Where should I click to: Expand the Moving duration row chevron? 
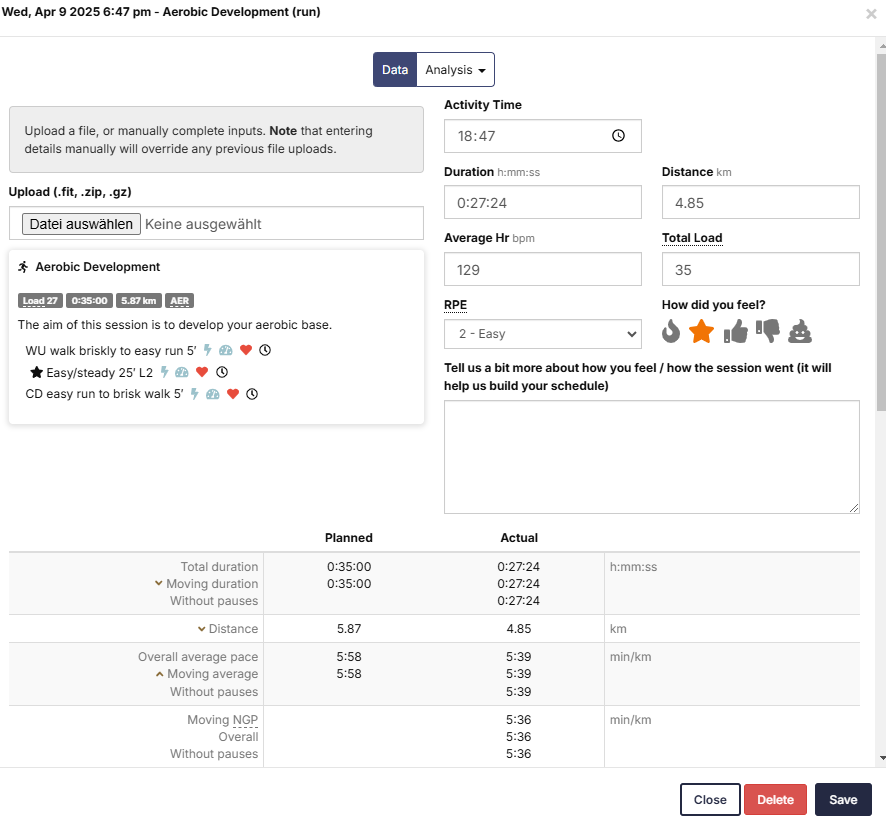158,584
